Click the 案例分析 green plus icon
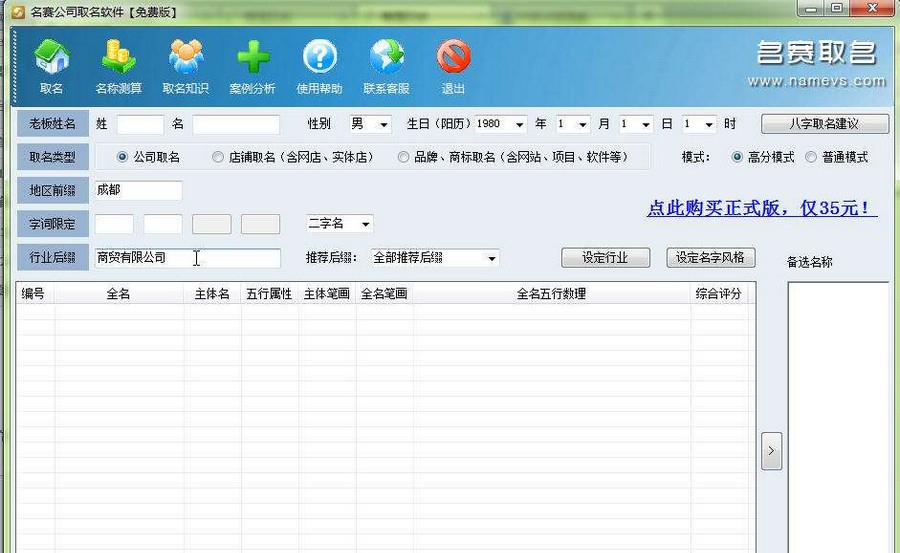Image resolution: width=900 pixels, height=553 pixels. click(x=253, y=58)
